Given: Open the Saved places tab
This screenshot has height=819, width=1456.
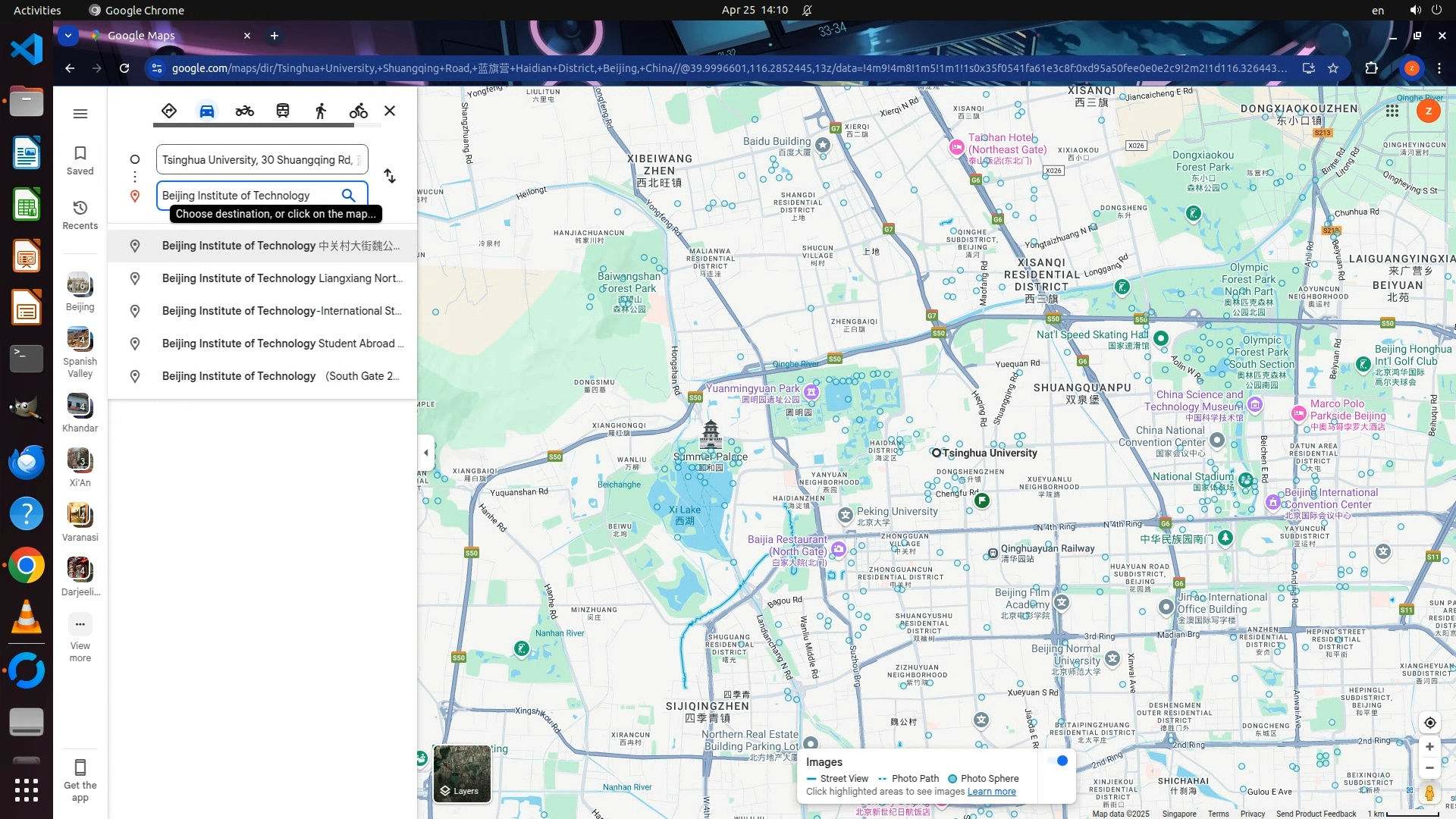Looking at the screenshot, I should [x=80, y=159].
